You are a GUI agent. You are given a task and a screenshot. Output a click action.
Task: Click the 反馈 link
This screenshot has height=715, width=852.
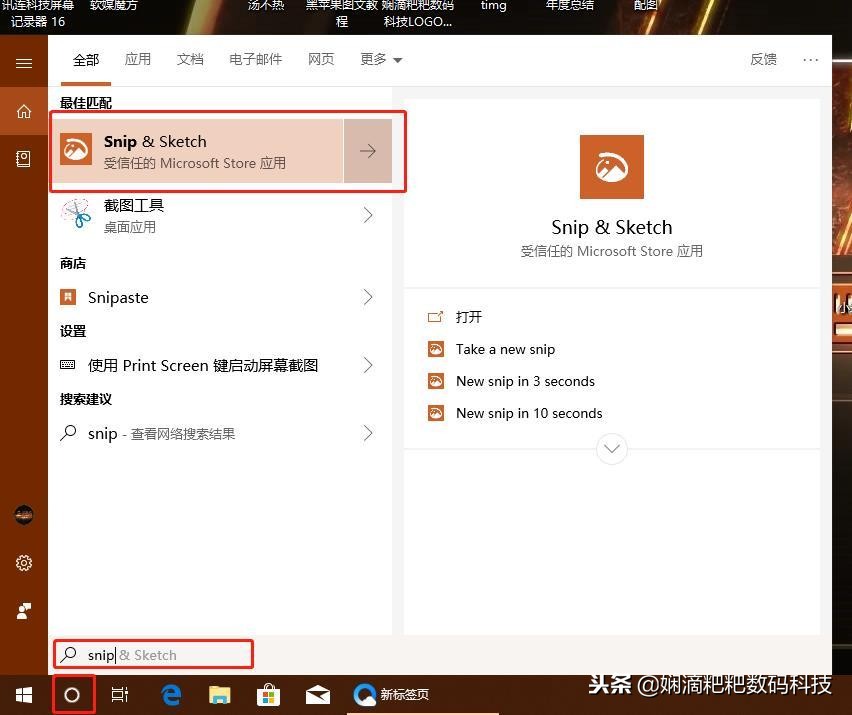click(763, 59)
